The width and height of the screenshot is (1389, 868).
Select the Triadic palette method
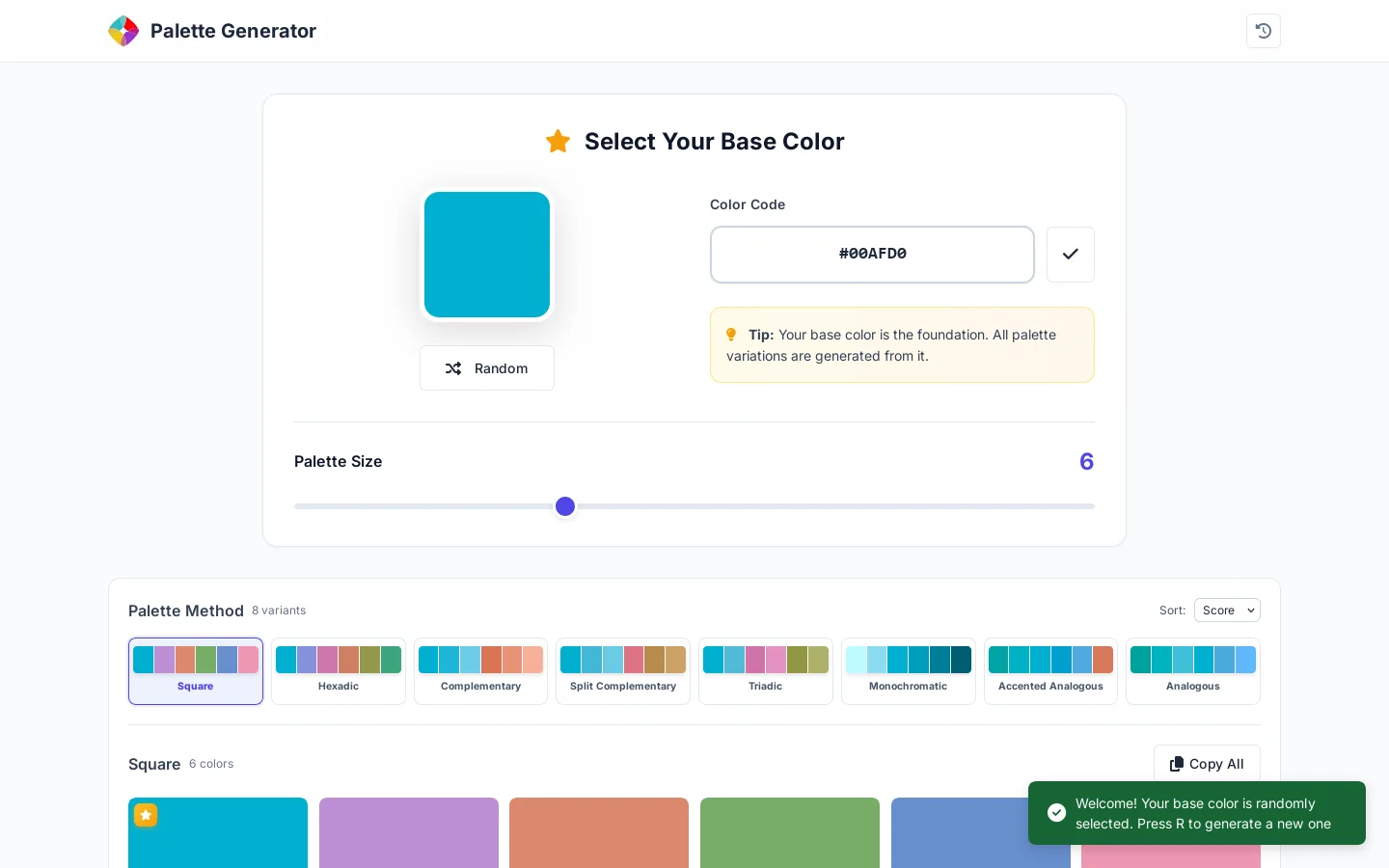pyautogui.click(x=766, y=671)
